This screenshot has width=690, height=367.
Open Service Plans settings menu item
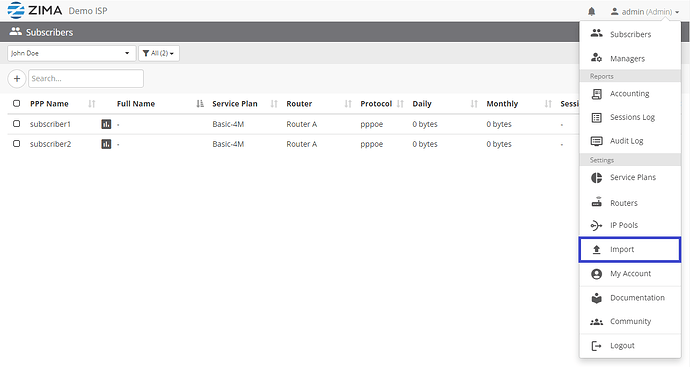tap(630, 177)
